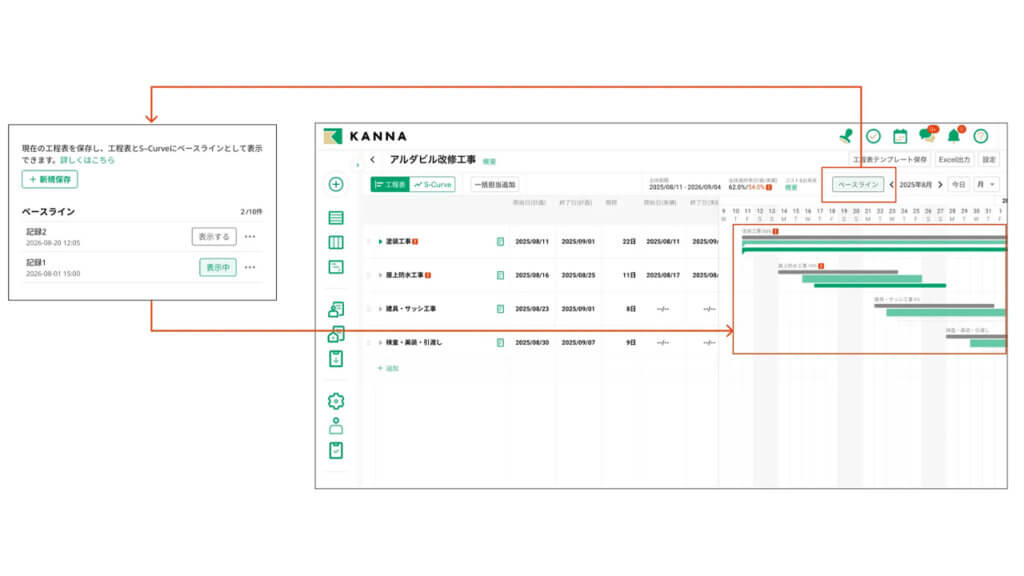Image resolution: width=1024 pixels, height=576 pixels.
Task: Show the 記録2 baseline with 表示する
Action: (x=214, y=236)
